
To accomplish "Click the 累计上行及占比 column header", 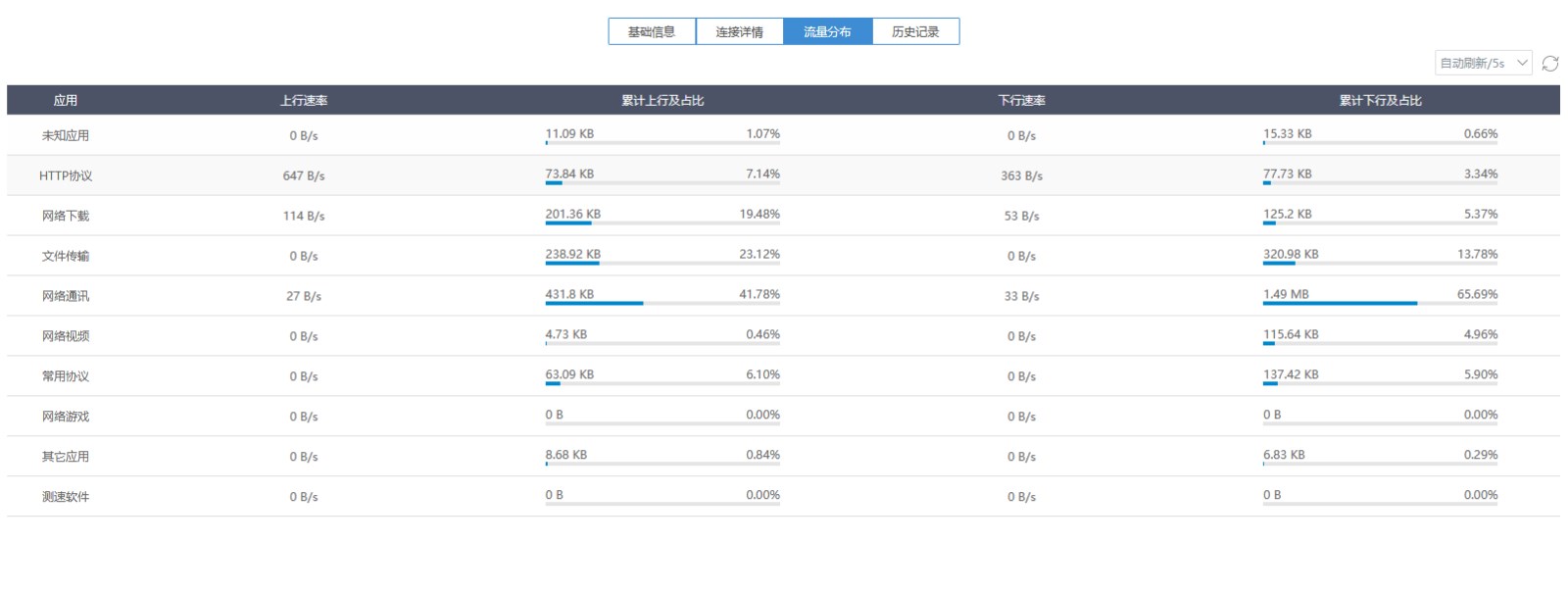I will [x=662, y=101].
